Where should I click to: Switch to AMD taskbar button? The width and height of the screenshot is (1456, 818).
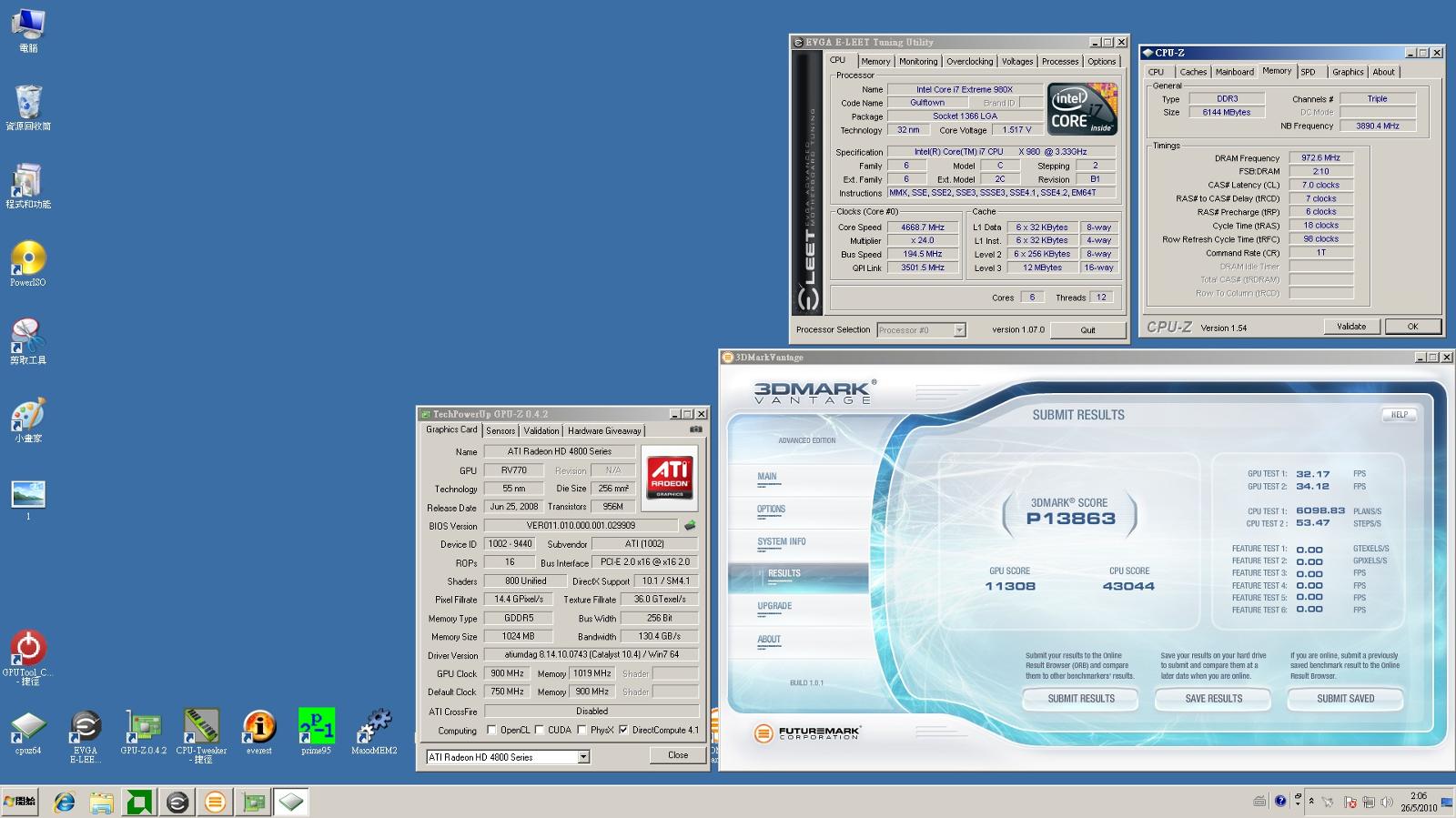(139, 802)
